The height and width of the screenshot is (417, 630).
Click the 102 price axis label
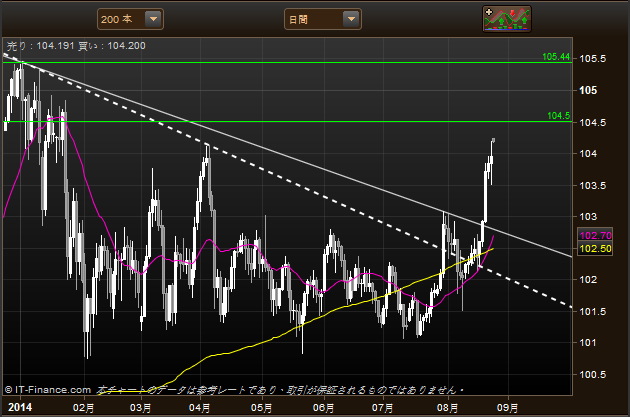(x=588, y=280)
